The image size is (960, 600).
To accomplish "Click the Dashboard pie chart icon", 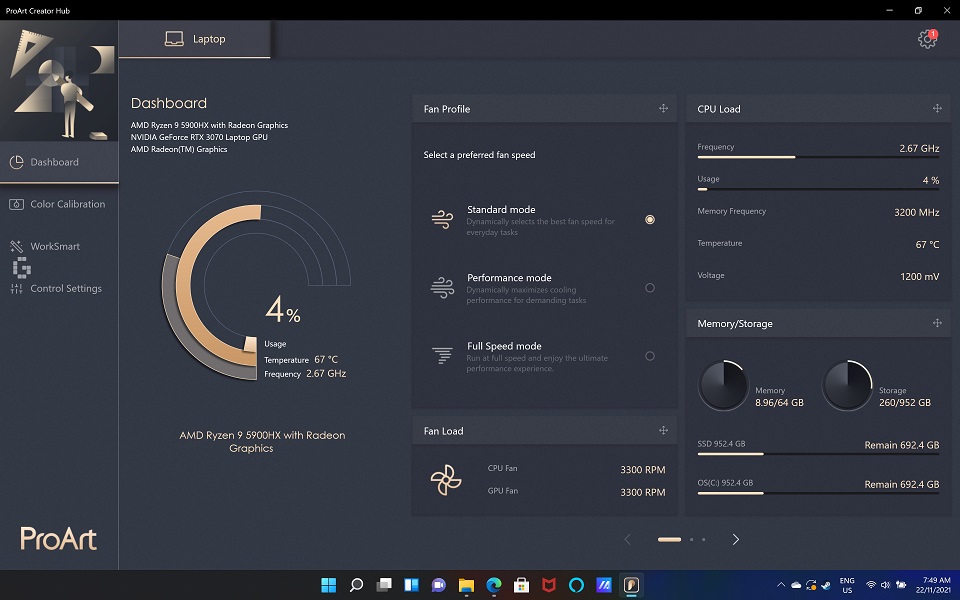I will 17,162.
